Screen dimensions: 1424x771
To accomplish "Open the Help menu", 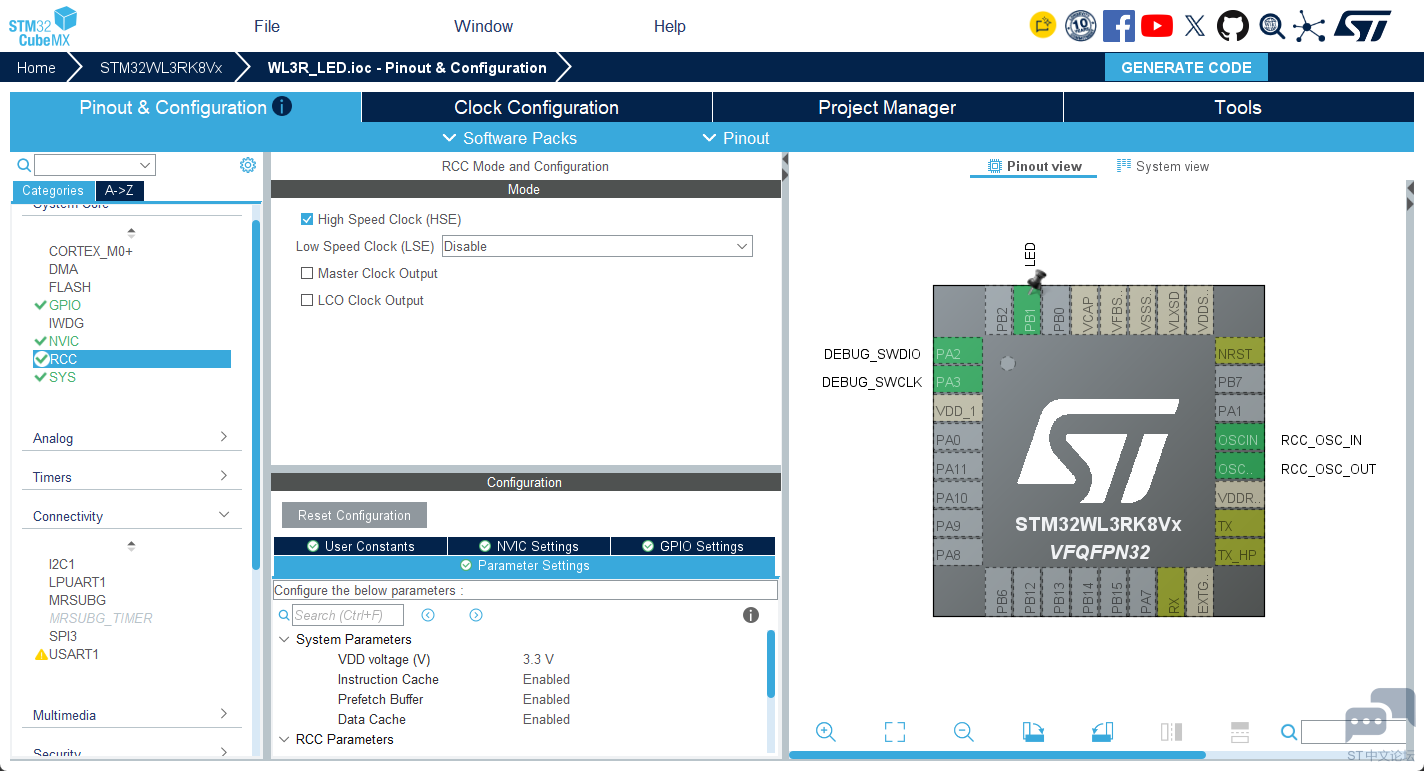I will click(x=670, y=26).
